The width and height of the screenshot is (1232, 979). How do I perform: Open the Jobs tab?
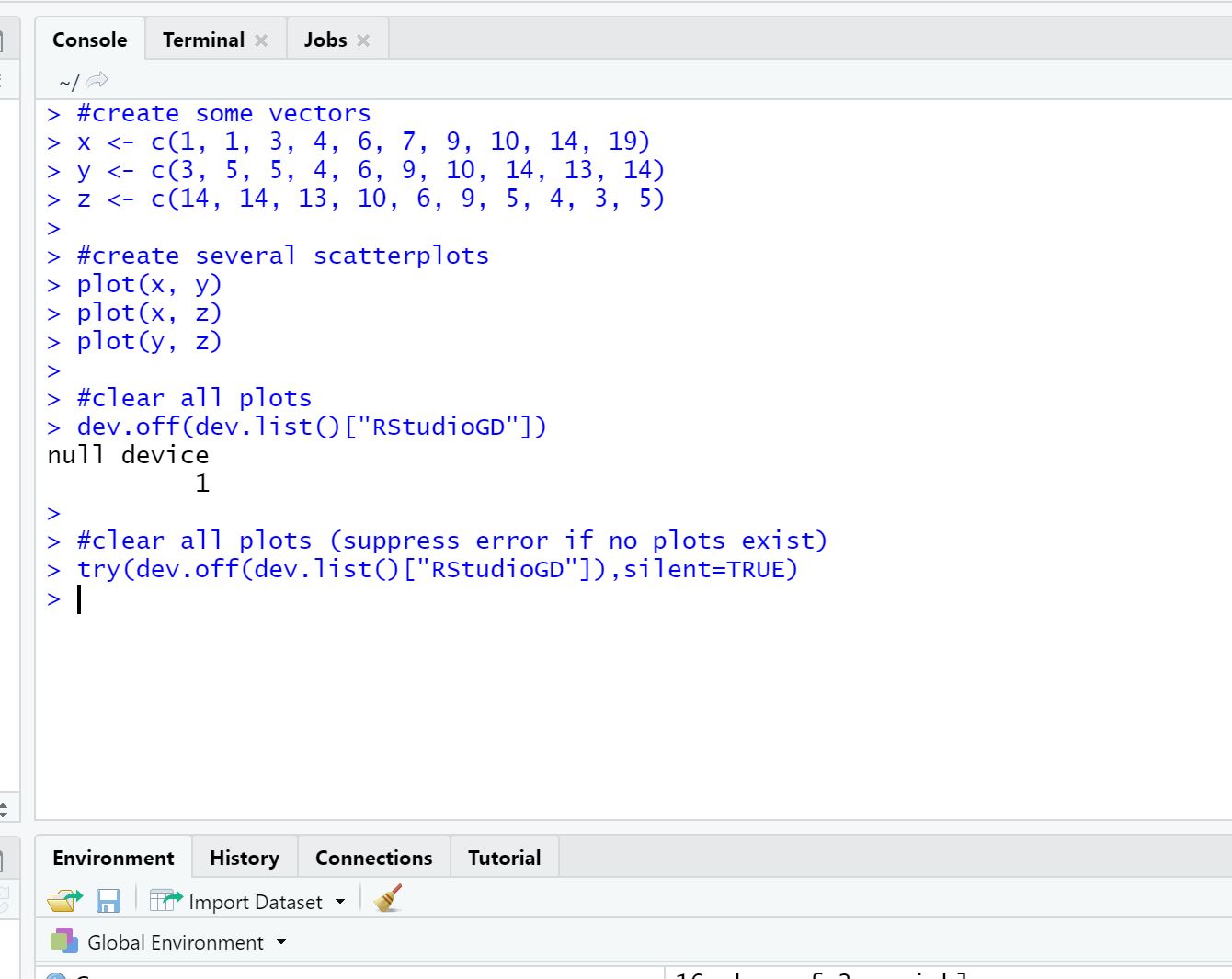point(326,40)
